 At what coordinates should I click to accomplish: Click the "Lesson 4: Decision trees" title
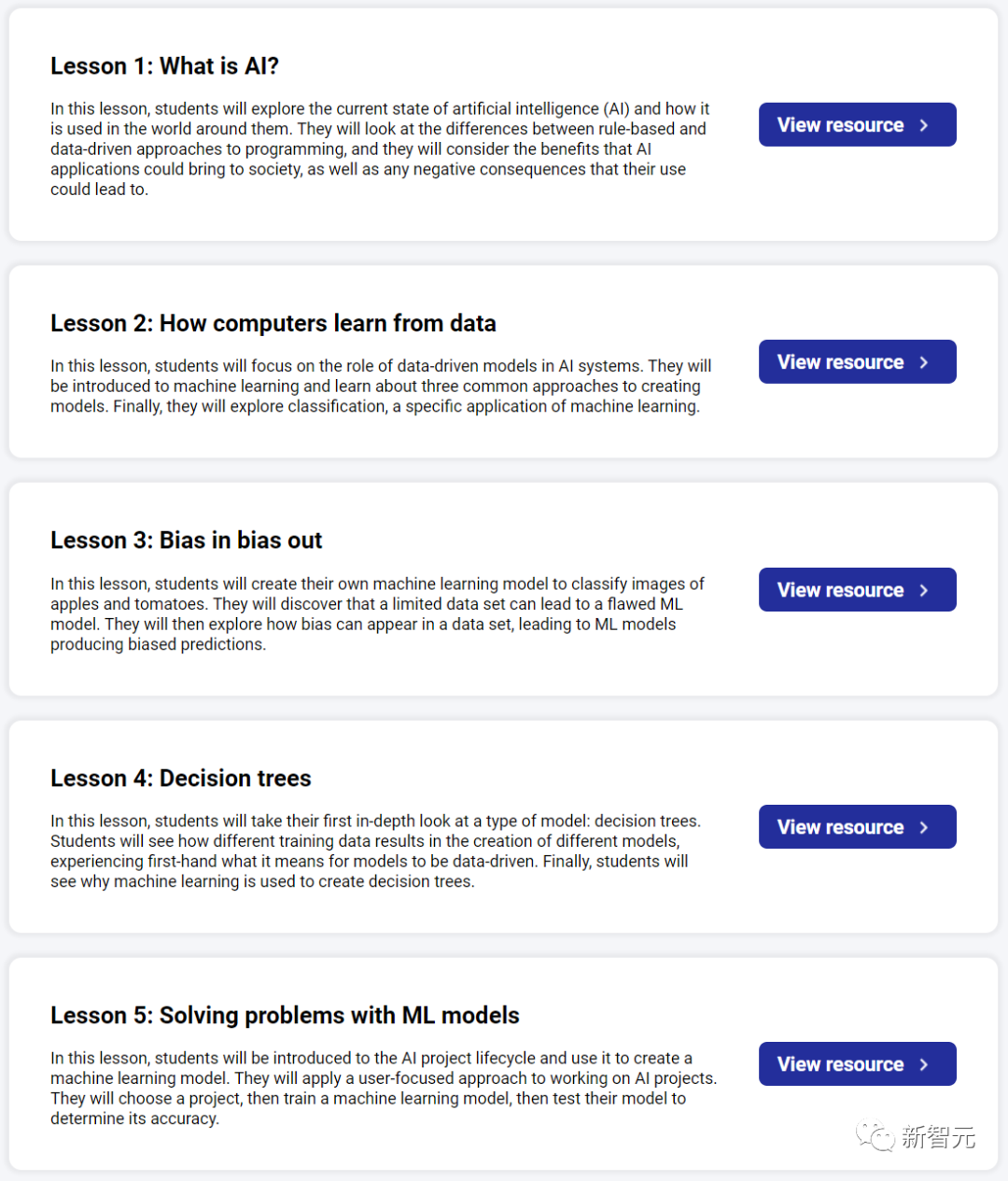point(180,779)
